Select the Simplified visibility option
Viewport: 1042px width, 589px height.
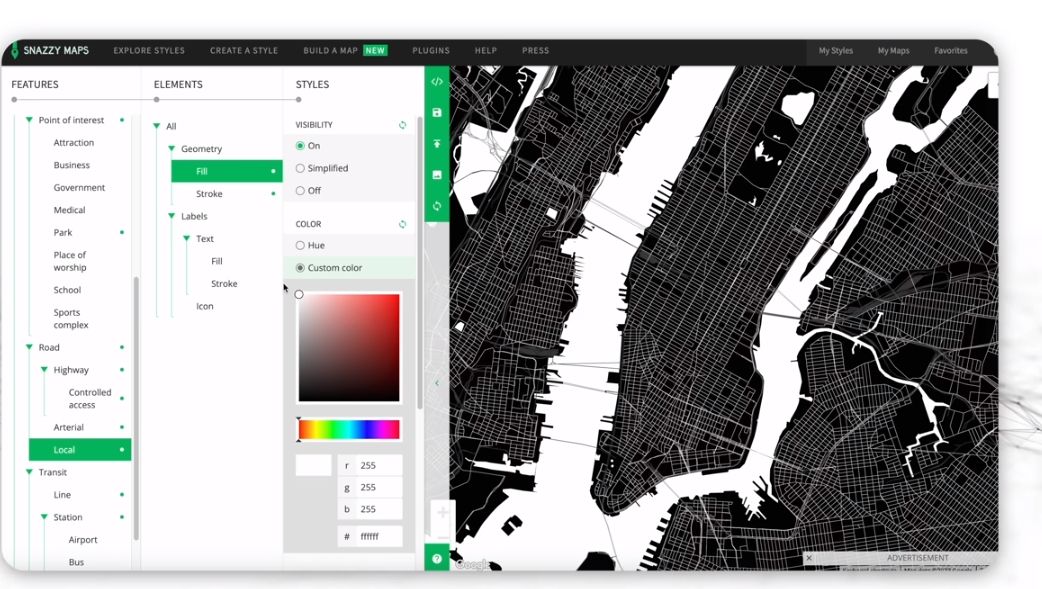(300, 168)
